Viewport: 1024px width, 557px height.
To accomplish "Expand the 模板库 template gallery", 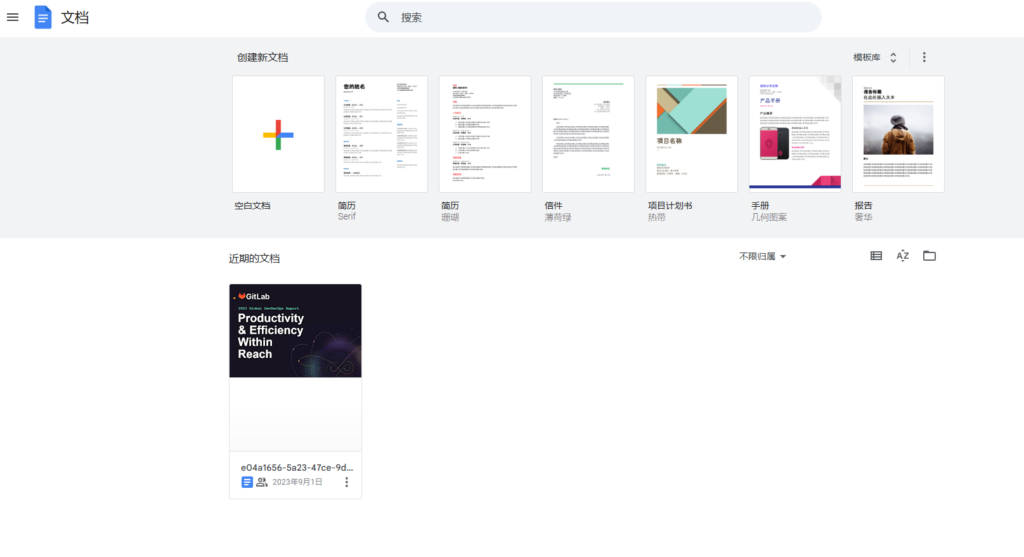I will tap(875, 57).
